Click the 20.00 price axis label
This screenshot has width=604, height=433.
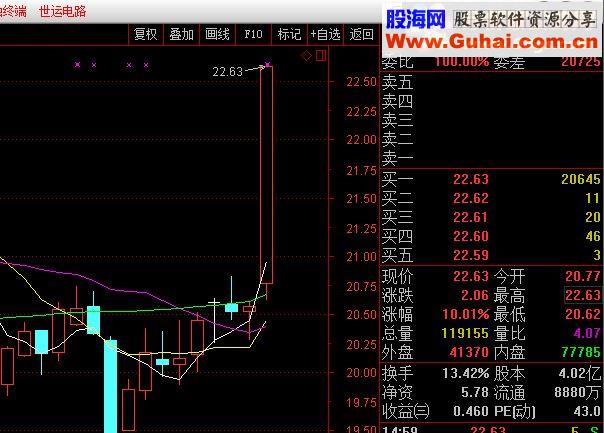click(361, 373)
